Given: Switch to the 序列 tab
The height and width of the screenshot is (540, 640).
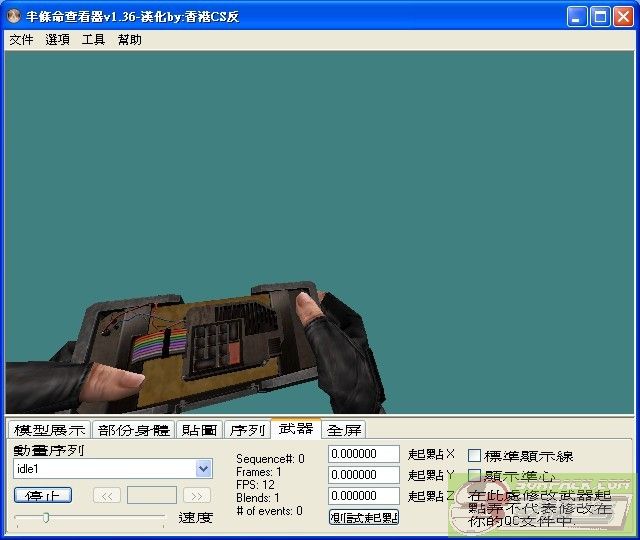Looking at the screenshot, I should [247, 430].
